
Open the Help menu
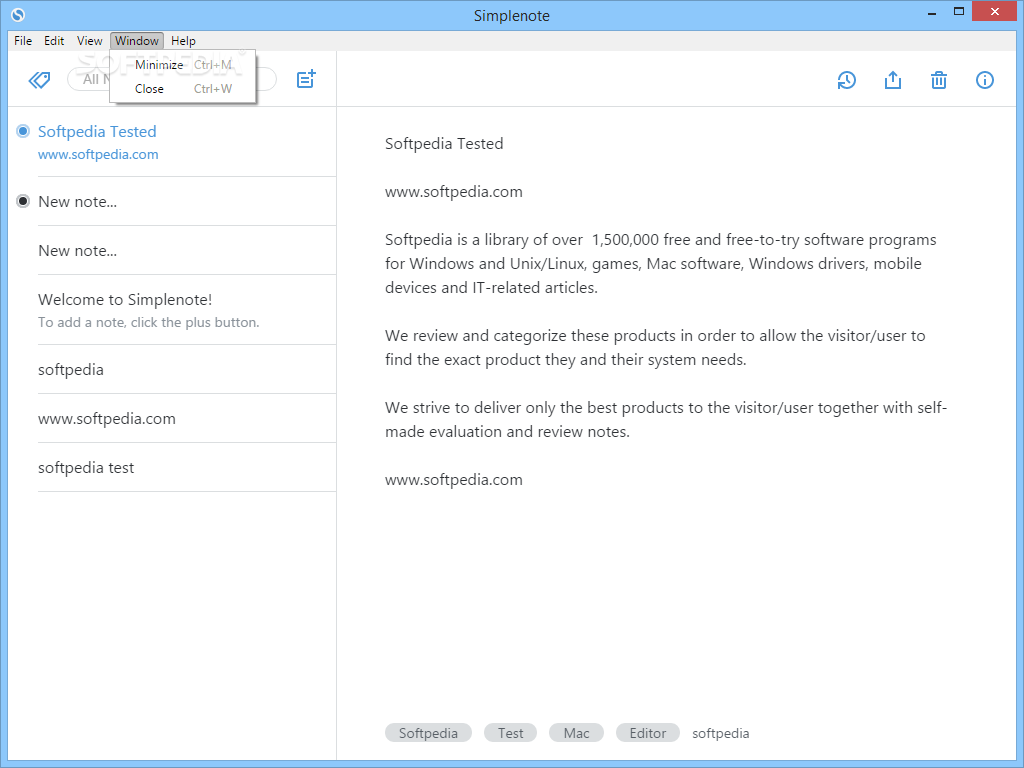pos(184,40)
